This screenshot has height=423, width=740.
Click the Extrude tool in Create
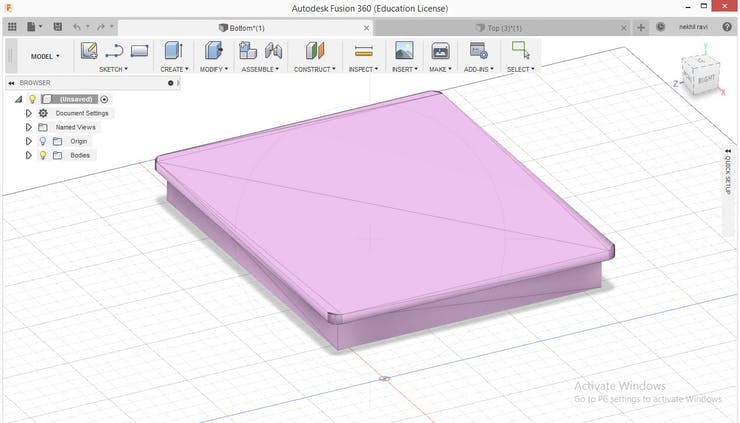173,50
